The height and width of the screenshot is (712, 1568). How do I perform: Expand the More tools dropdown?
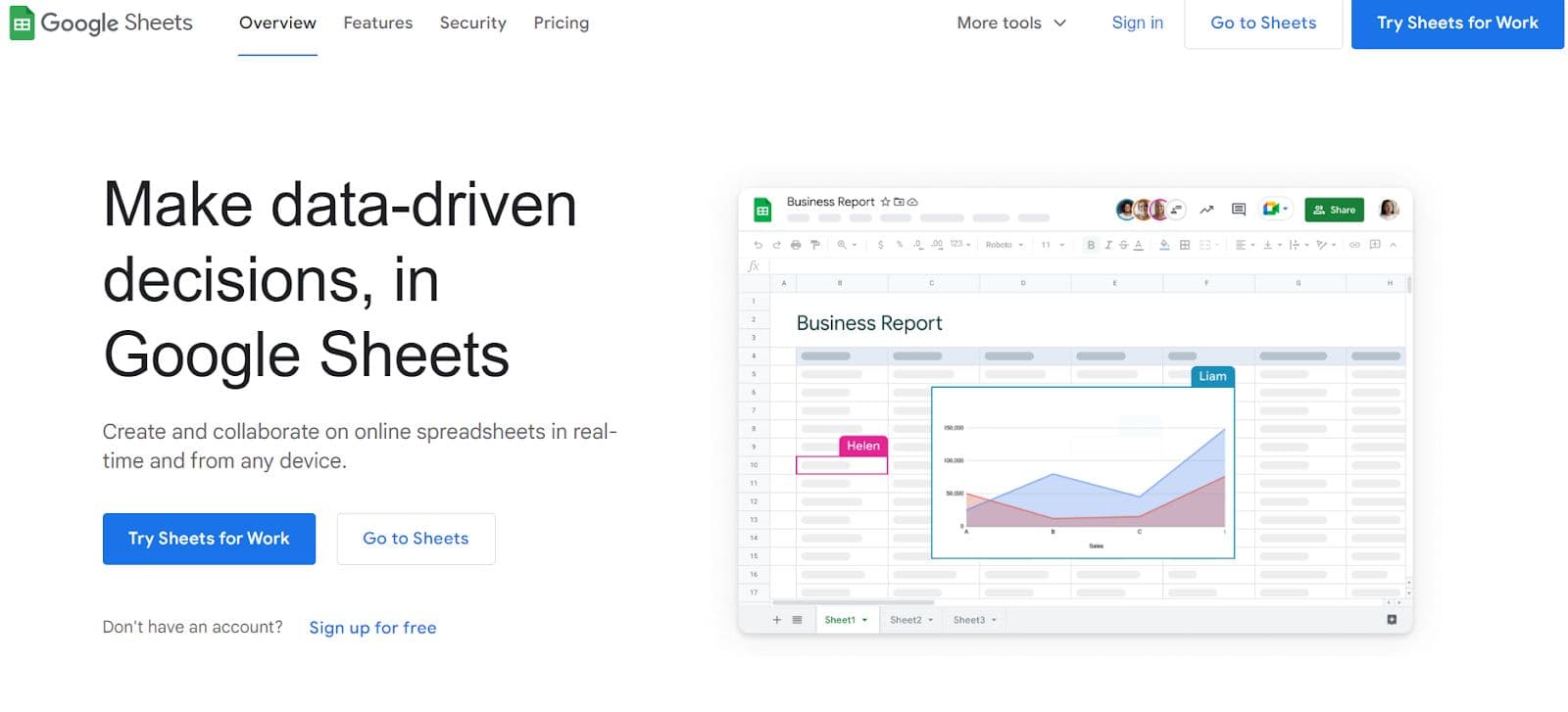[x=1010, y=23]
